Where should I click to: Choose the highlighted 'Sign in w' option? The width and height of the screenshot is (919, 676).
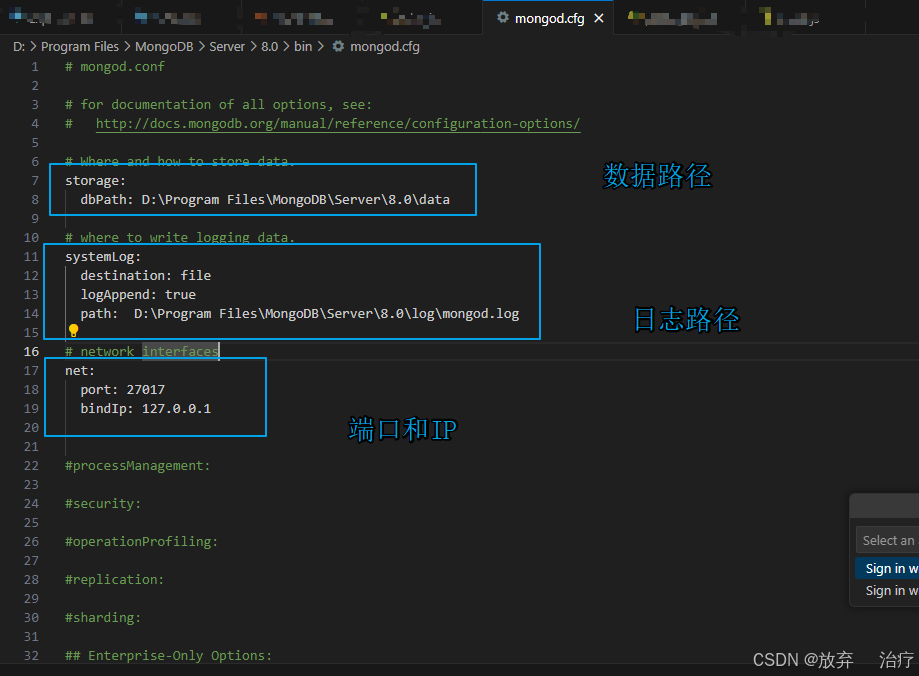[x=887, y=568]
